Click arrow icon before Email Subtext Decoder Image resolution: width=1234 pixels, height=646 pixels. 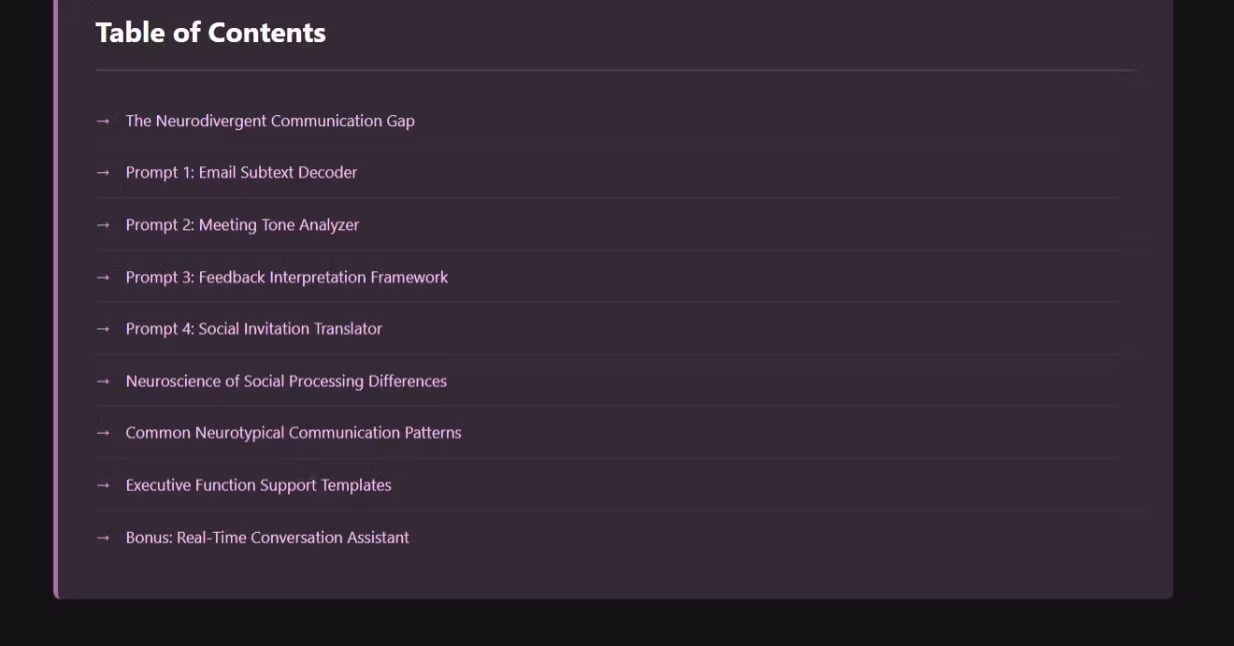[x=103, y=173]
